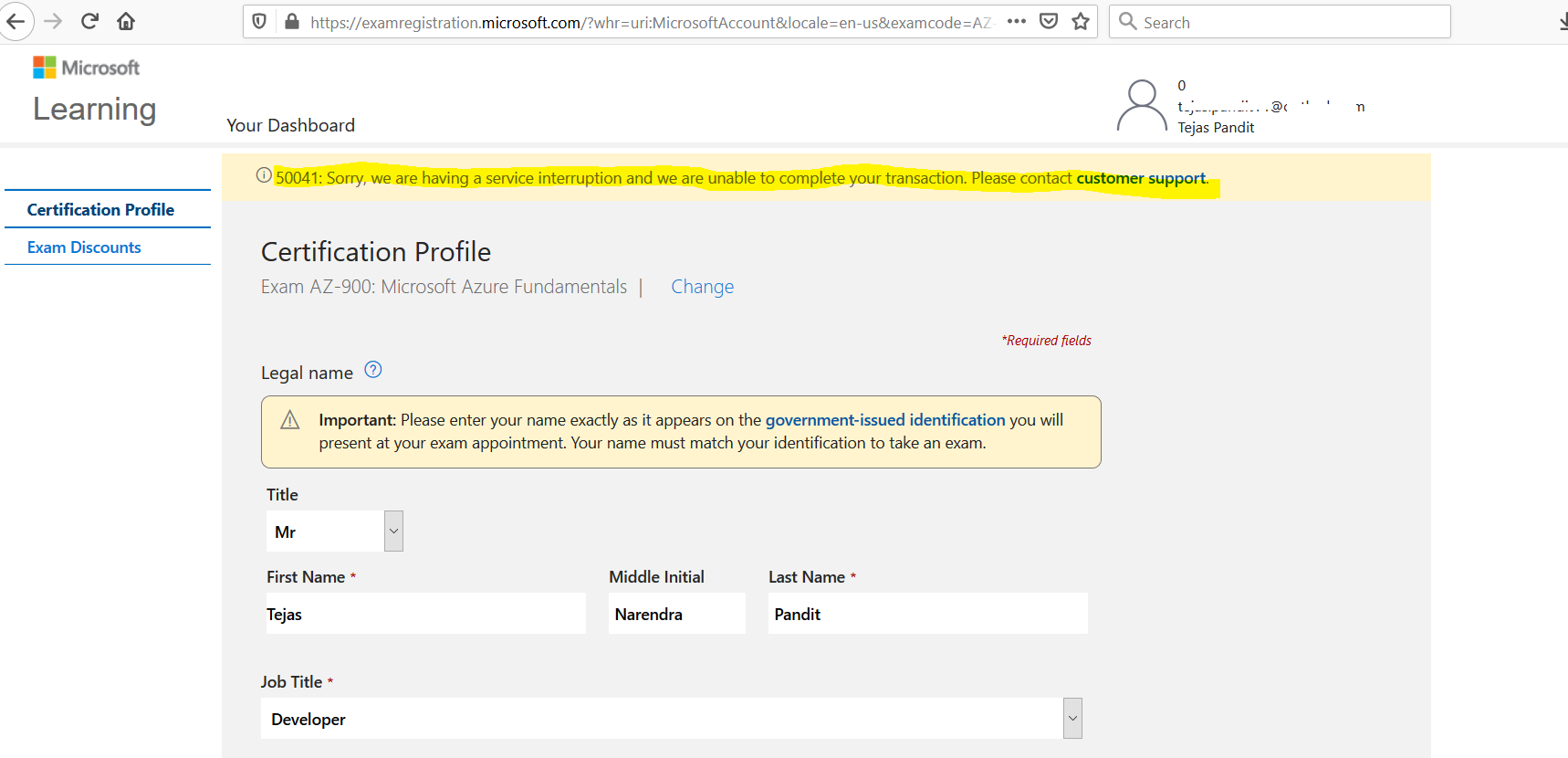Click the Exam AZ-900 Microsoft Azure Fundamentals text
This screenshot has height=758, width=1568.
pos(444,287)
